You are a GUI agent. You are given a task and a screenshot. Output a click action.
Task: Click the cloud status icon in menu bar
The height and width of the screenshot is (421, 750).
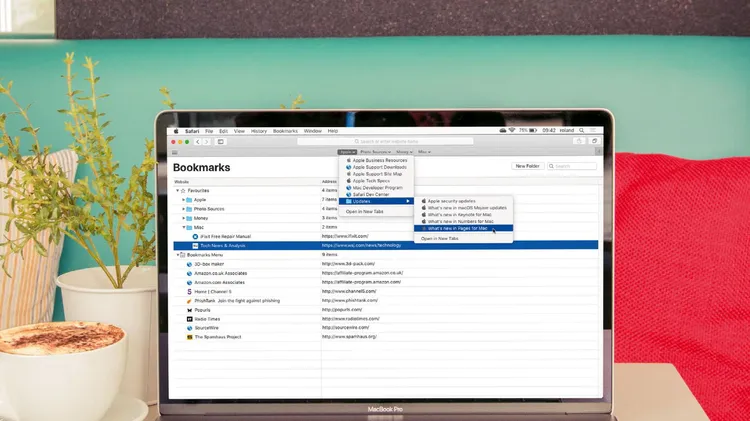click(502, 130)
